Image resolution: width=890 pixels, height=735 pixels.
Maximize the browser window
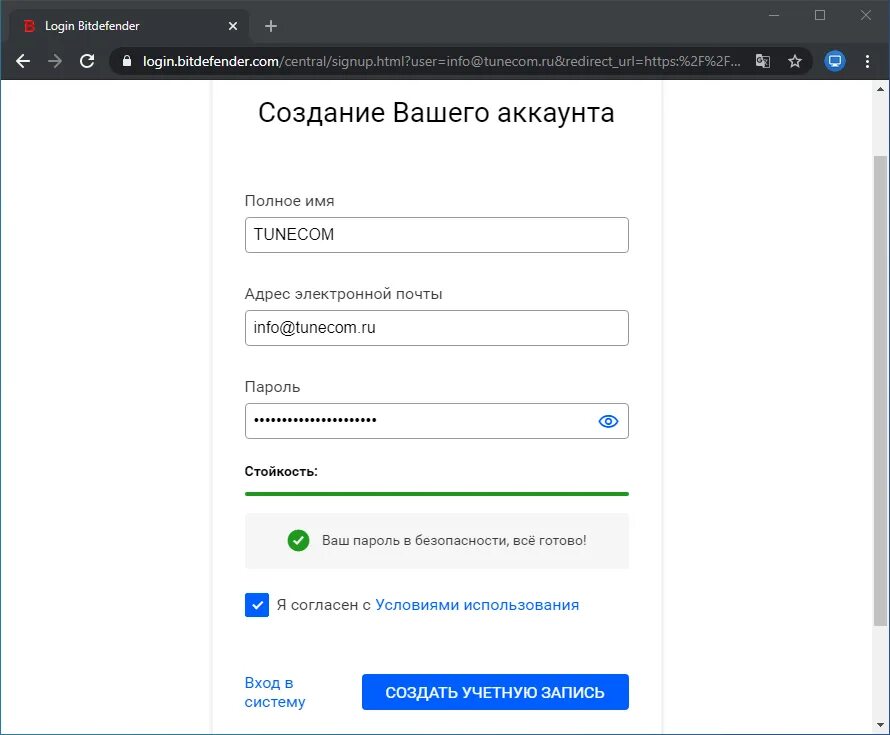[820, 15]
